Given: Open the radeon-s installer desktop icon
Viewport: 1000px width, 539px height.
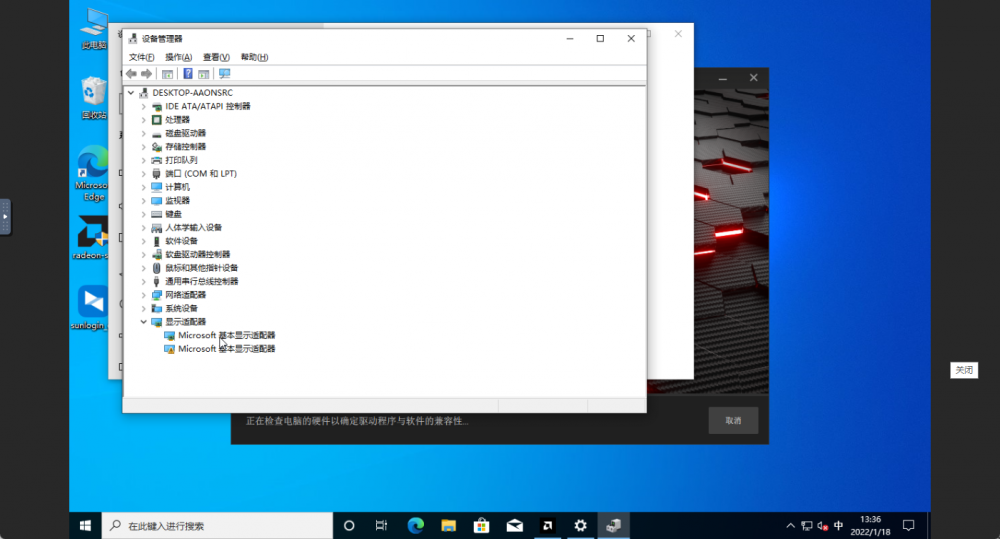Looking at the screenshot, I should tap(91, 237).
